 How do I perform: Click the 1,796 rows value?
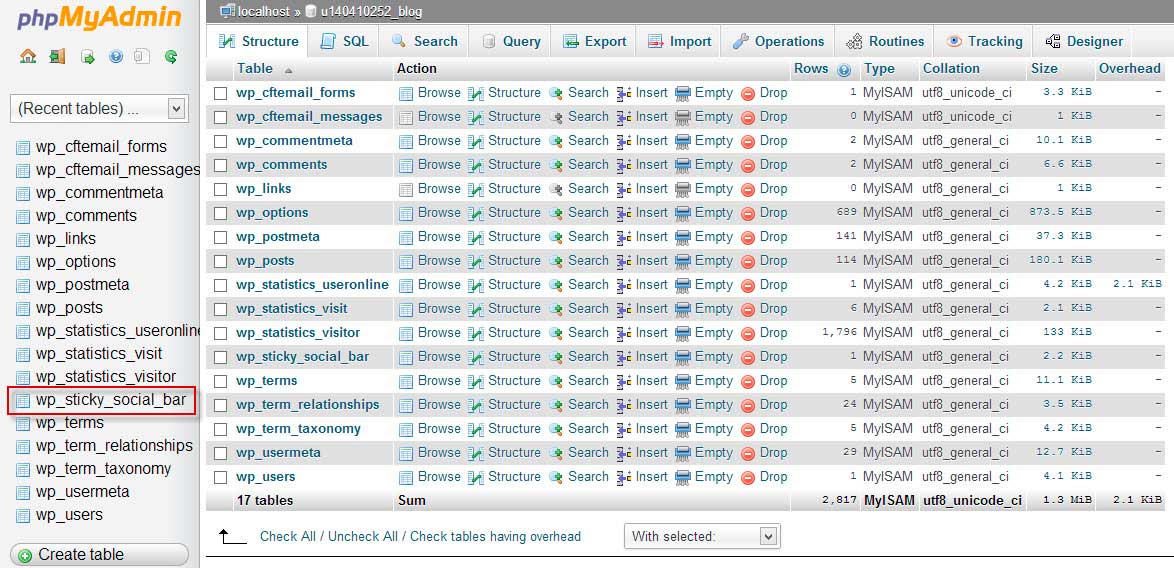pyautogui.click(x=839, y=332)
